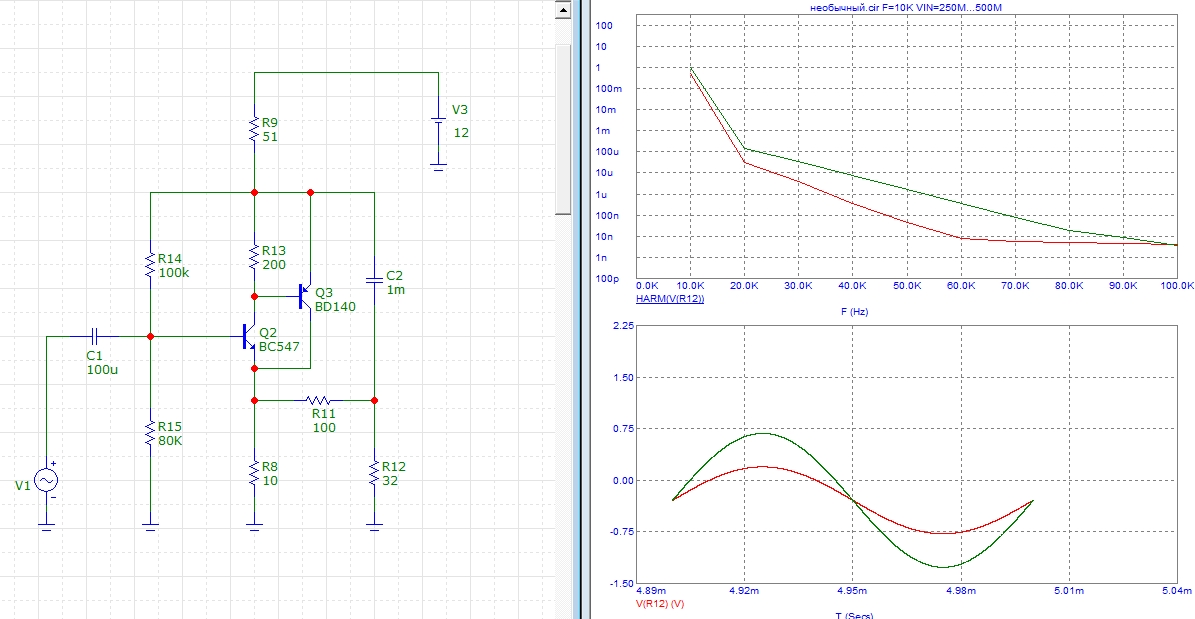This screenshot has width=1195, height=619.
Task: Click the schematic vertical scrollbar thumb
Action: (x=562, y=128)
